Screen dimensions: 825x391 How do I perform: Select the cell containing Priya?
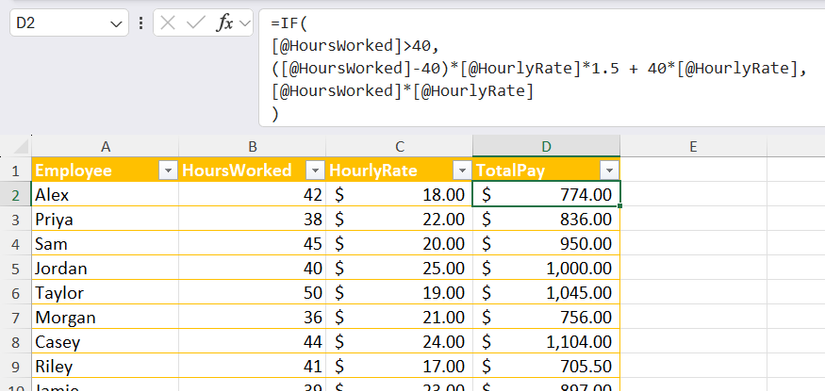click(105, 219)
